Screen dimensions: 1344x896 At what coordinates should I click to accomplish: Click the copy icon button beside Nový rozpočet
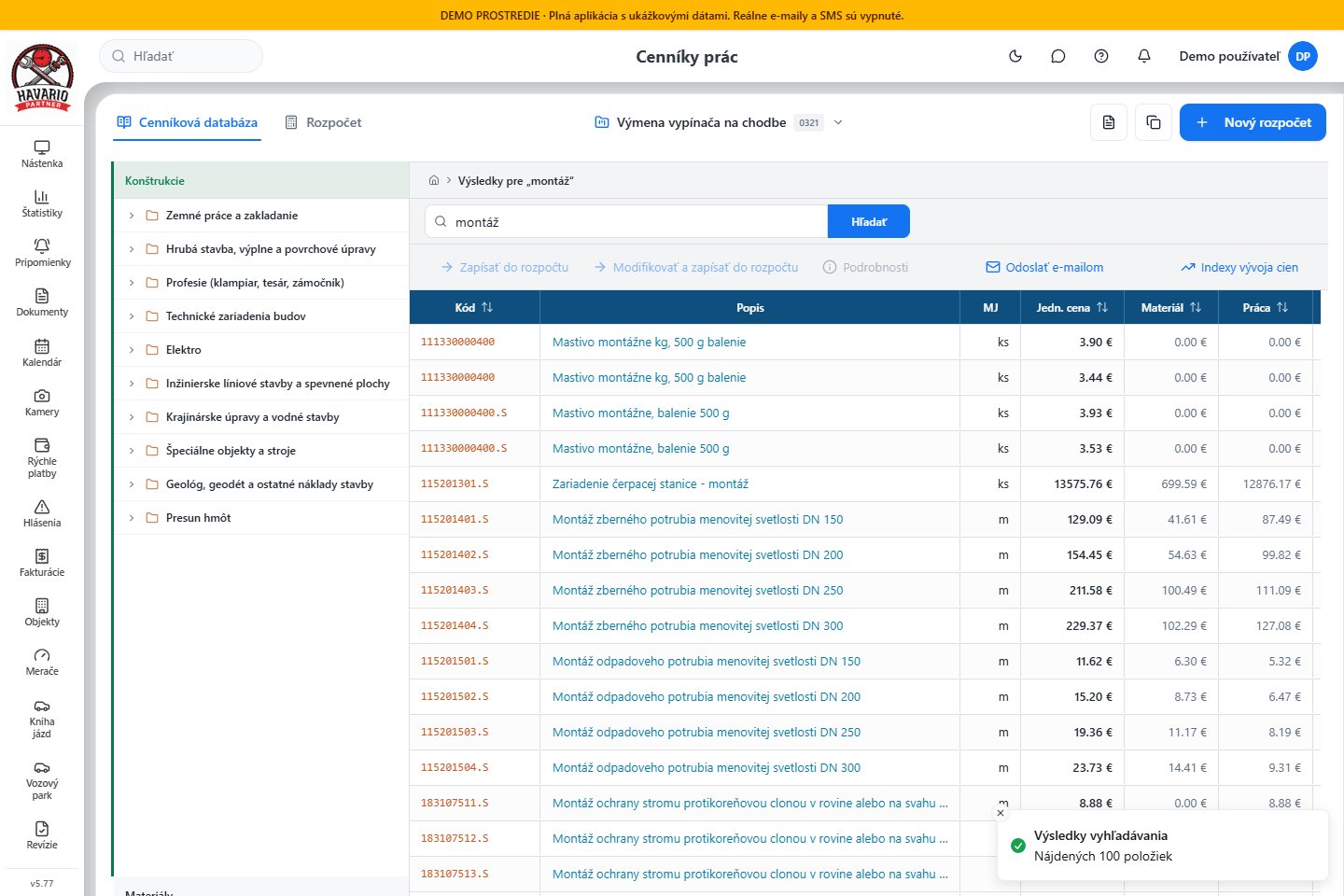click(1154, 122)
